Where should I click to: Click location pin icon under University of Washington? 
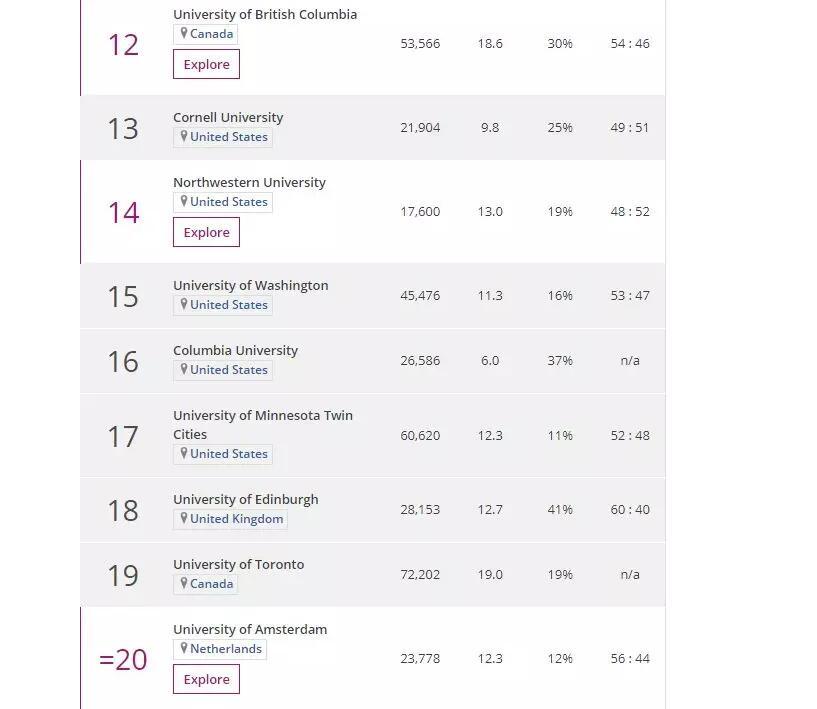click(x=184, y=304)
